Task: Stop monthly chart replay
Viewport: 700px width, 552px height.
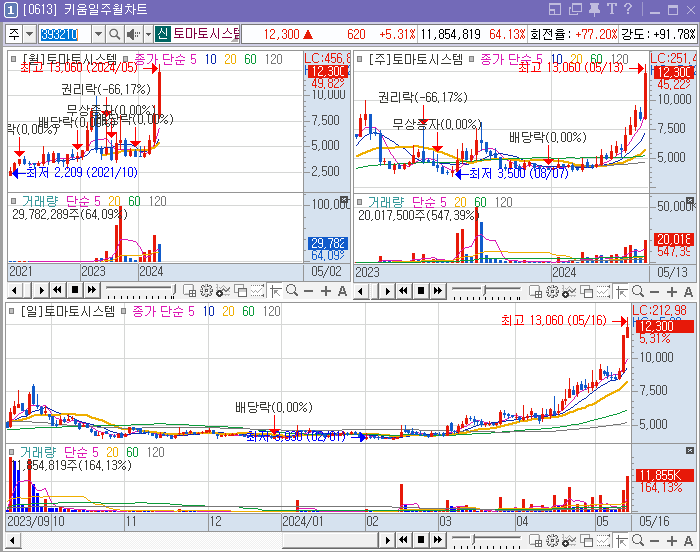Action: coord(75,290)
